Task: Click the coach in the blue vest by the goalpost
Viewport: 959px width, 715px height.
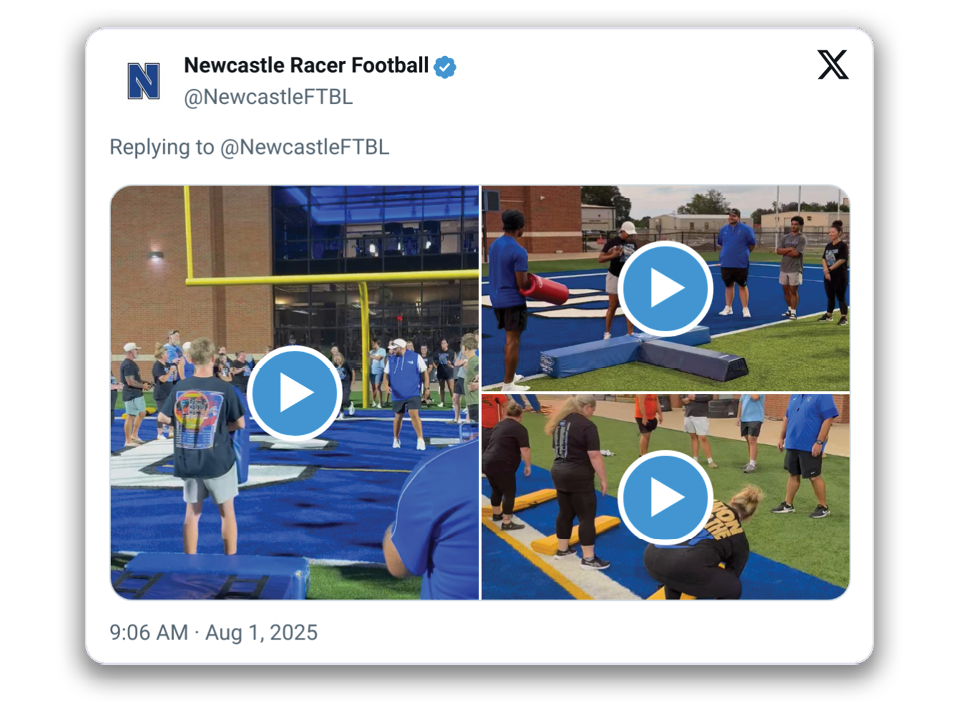Action: (405, 393)
